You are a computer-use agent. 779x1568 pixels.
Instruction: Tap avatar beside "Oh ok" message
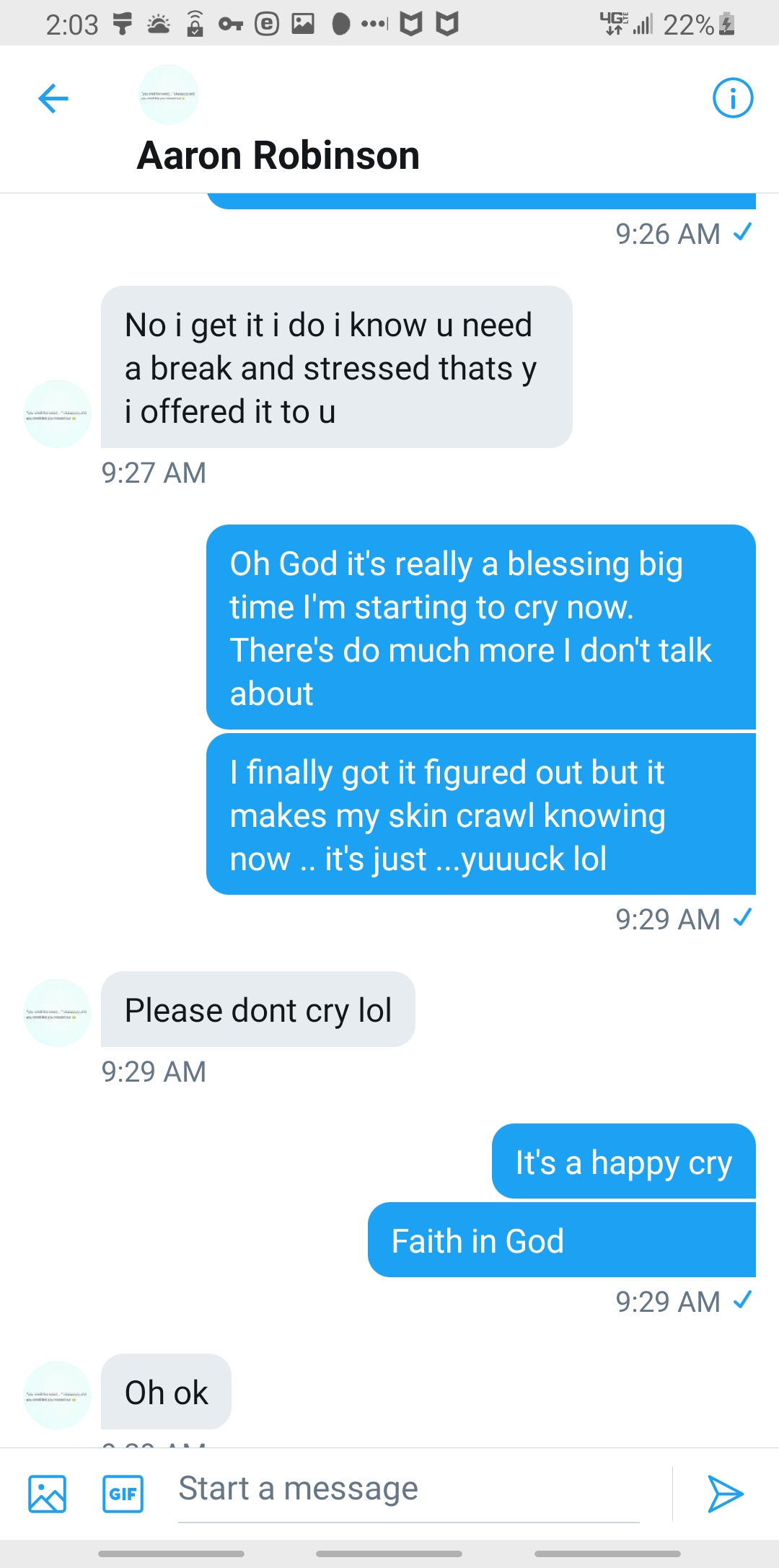tap(58, 1395)
